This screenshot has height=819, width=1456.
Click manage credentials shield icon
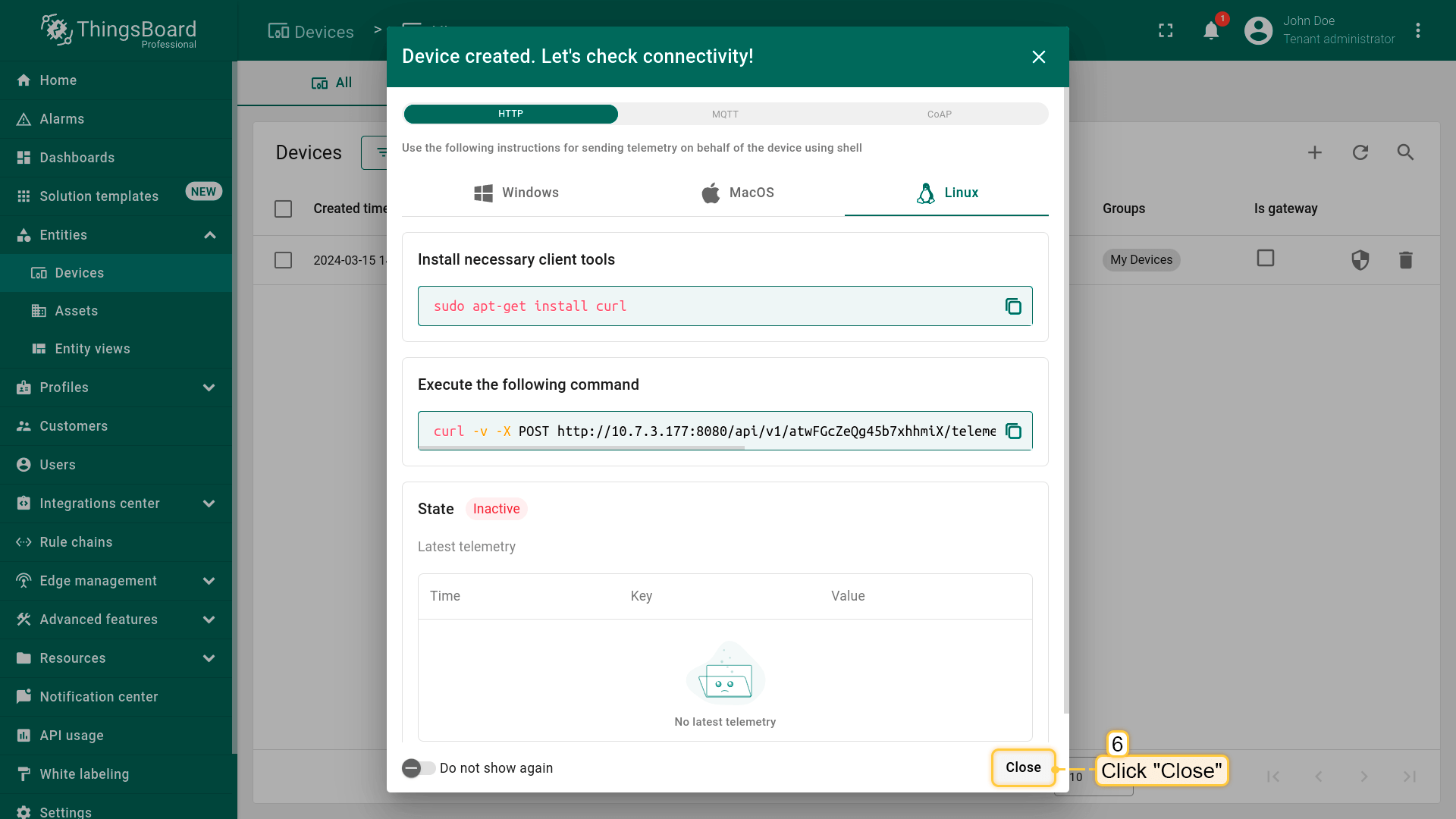point(1360,260)
